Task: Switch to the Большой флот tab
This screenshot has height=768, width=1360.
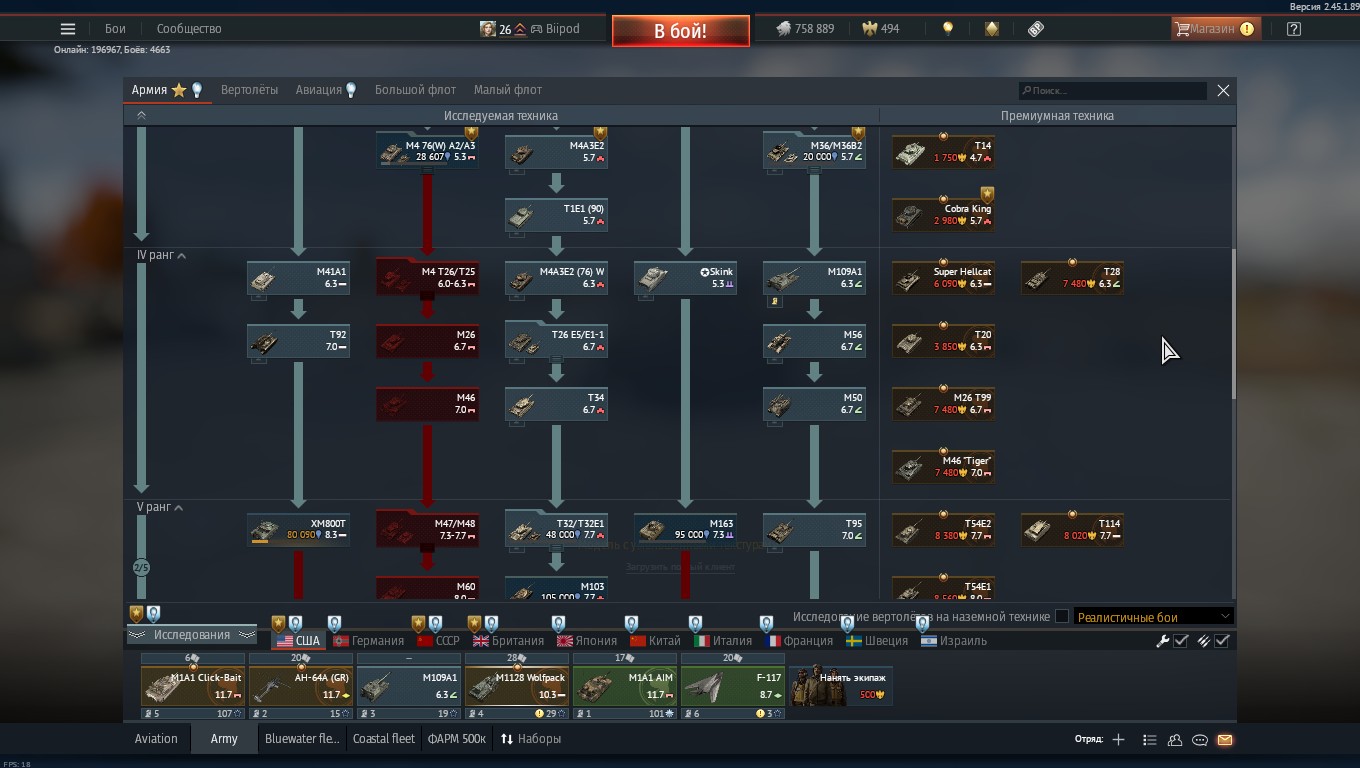Action: click(415, 90)
